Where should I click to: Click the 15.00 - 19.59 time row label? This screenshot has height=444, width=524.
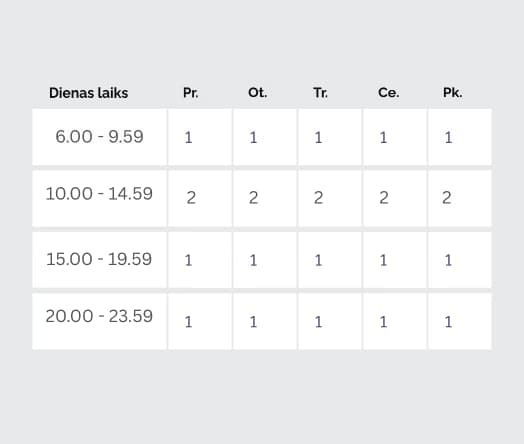100,260
